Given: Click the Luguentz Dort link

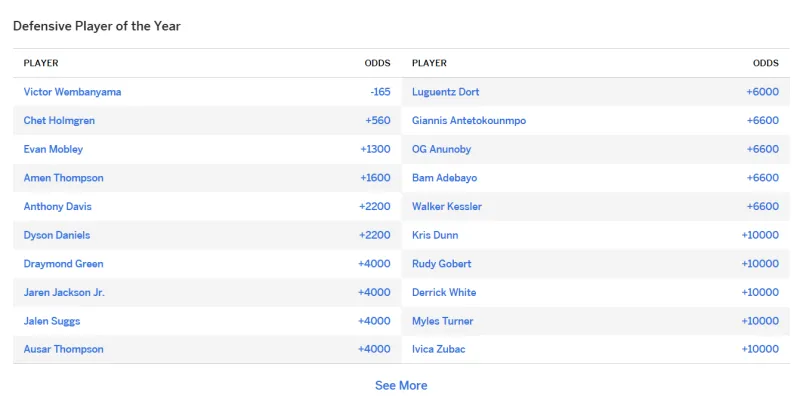Looking at the screenshot, I should [x=445, y=92].
